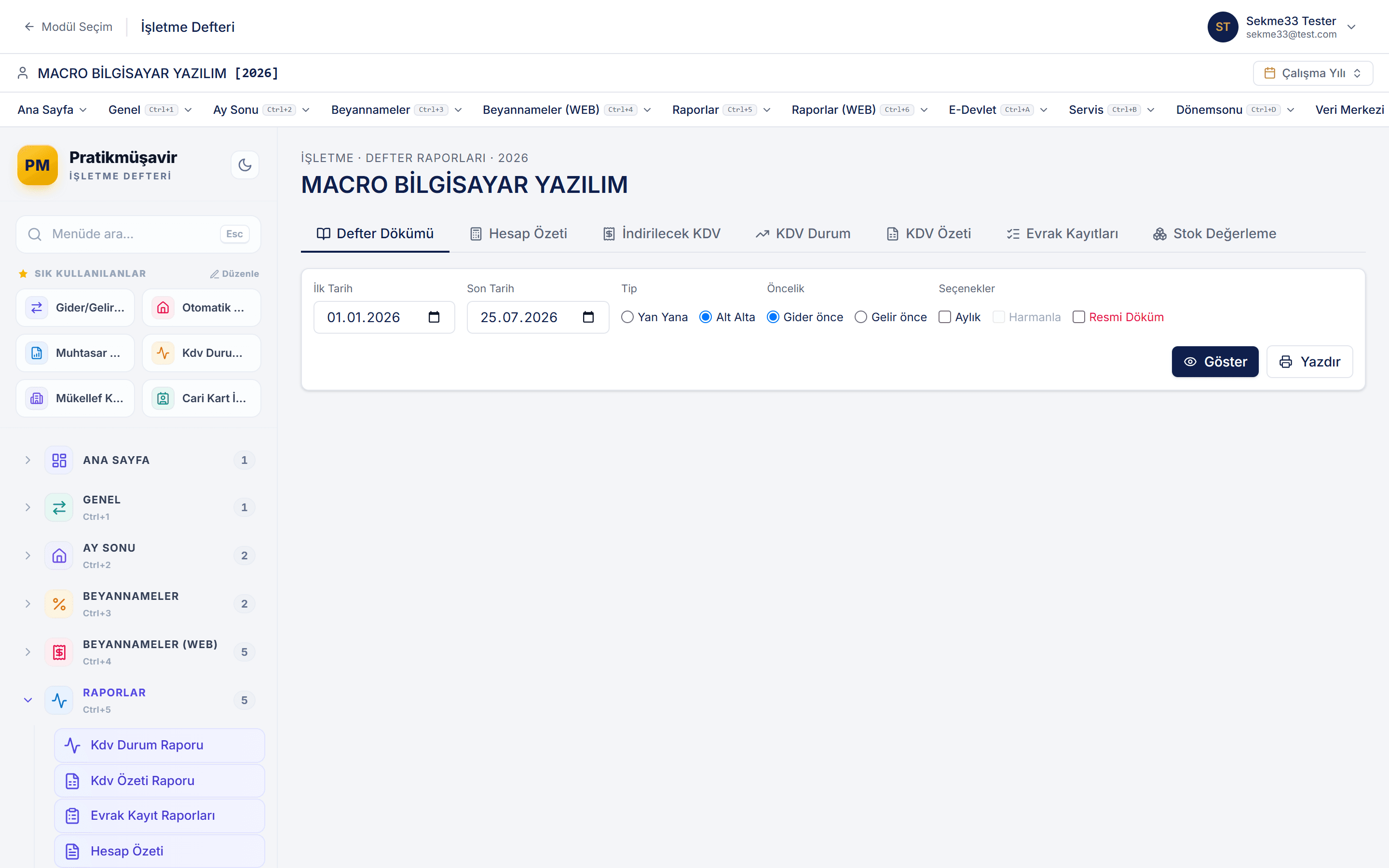Viewport: 1389px width, 868px height.
Task: Open the Servis top menu
Action: click(1111, 109)
